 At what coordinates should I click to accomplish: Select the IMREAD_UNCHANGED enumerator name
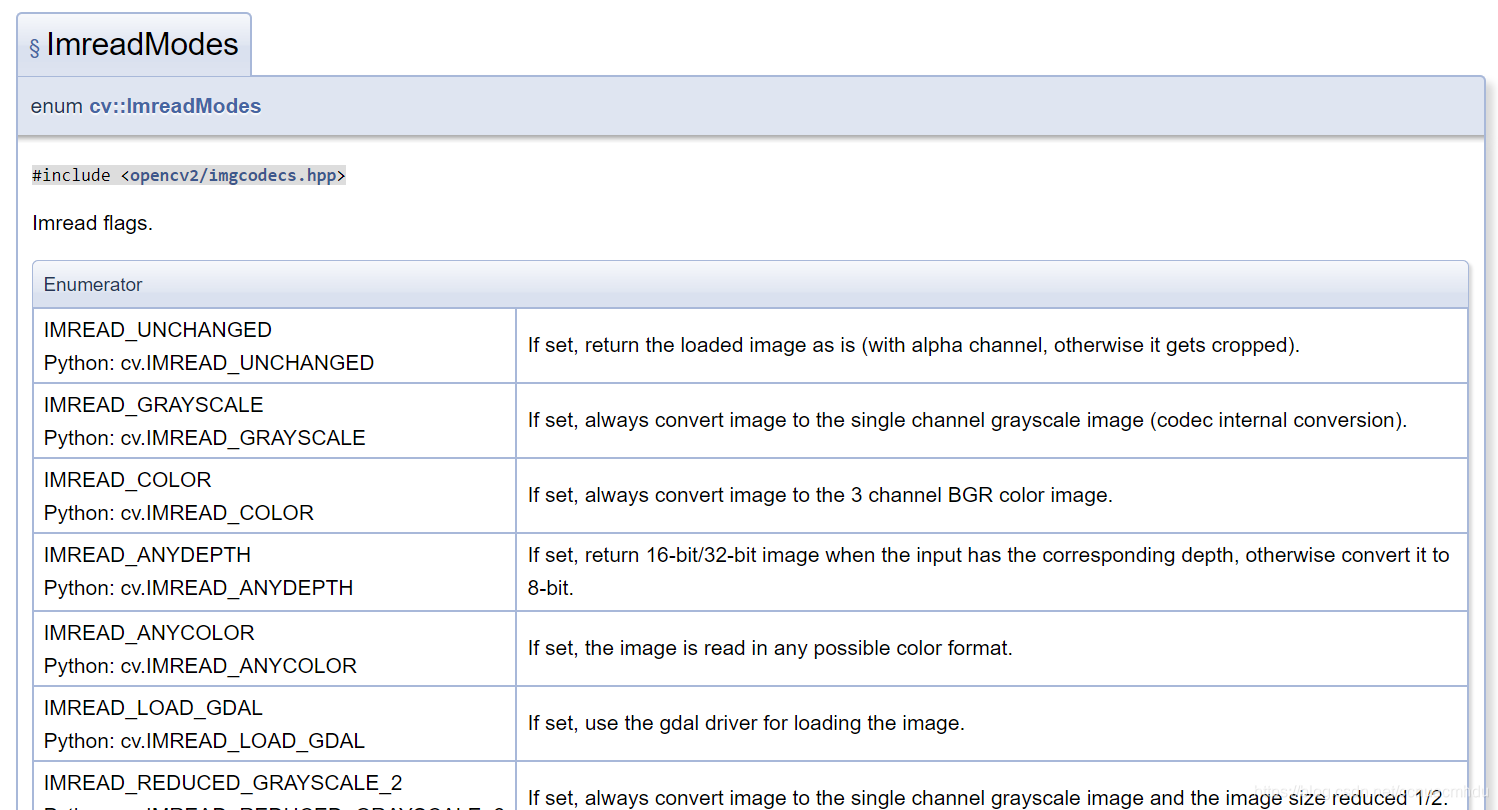click(158, 330)
